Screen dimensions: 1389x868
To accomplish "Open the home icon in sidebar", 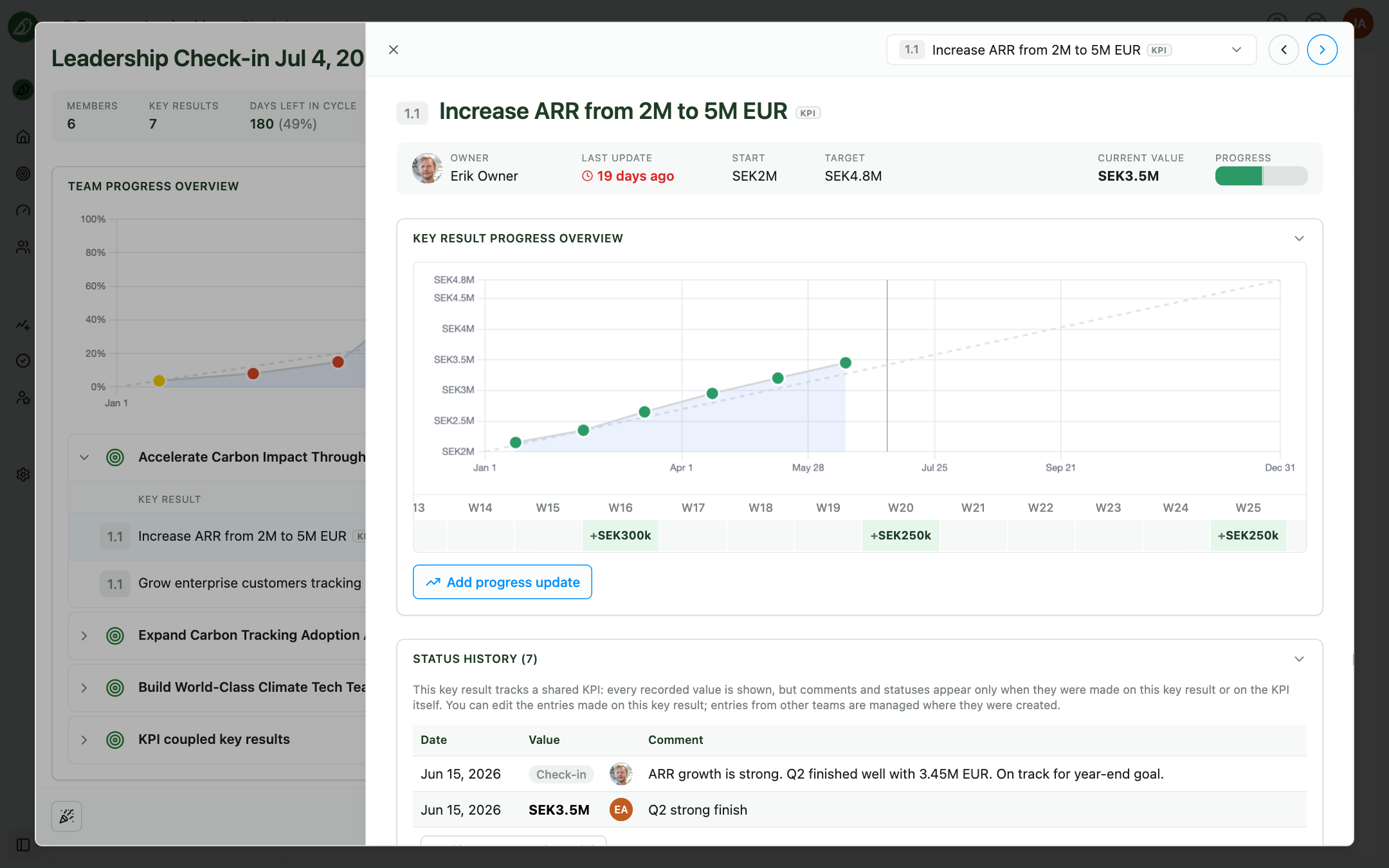I will point(23,136).
